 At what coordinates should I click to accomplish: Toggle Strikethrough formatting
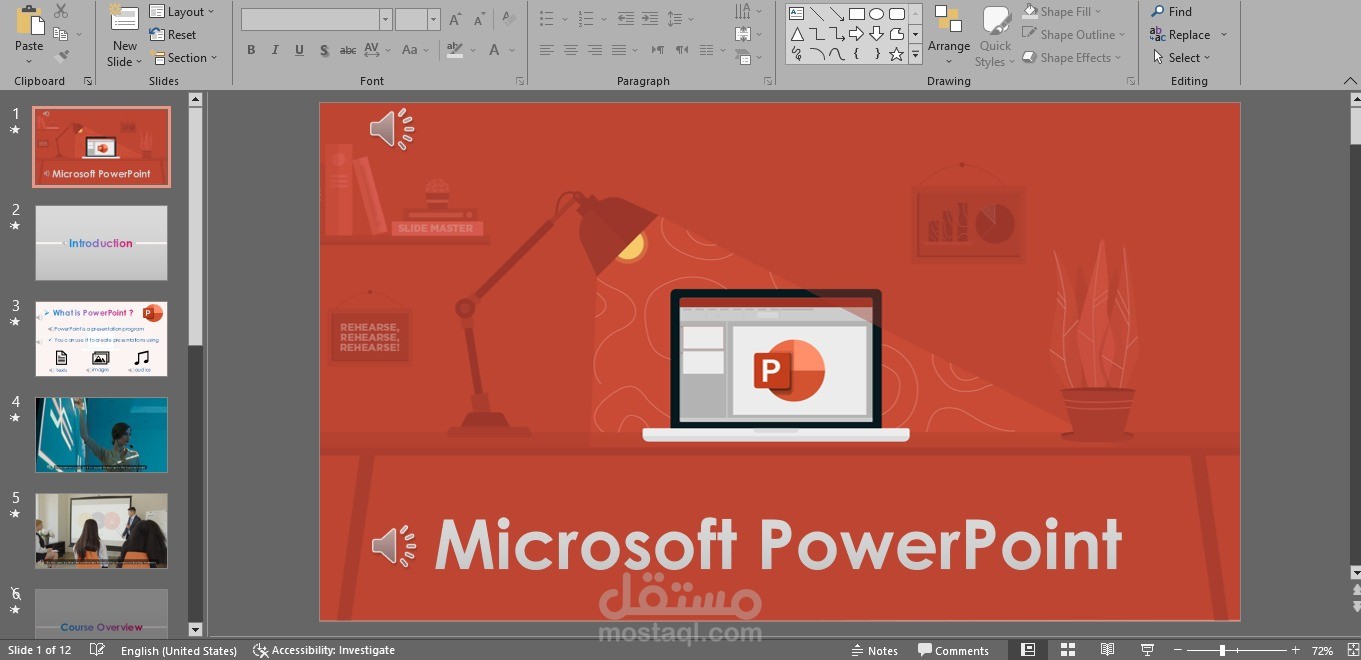point(348,50)
